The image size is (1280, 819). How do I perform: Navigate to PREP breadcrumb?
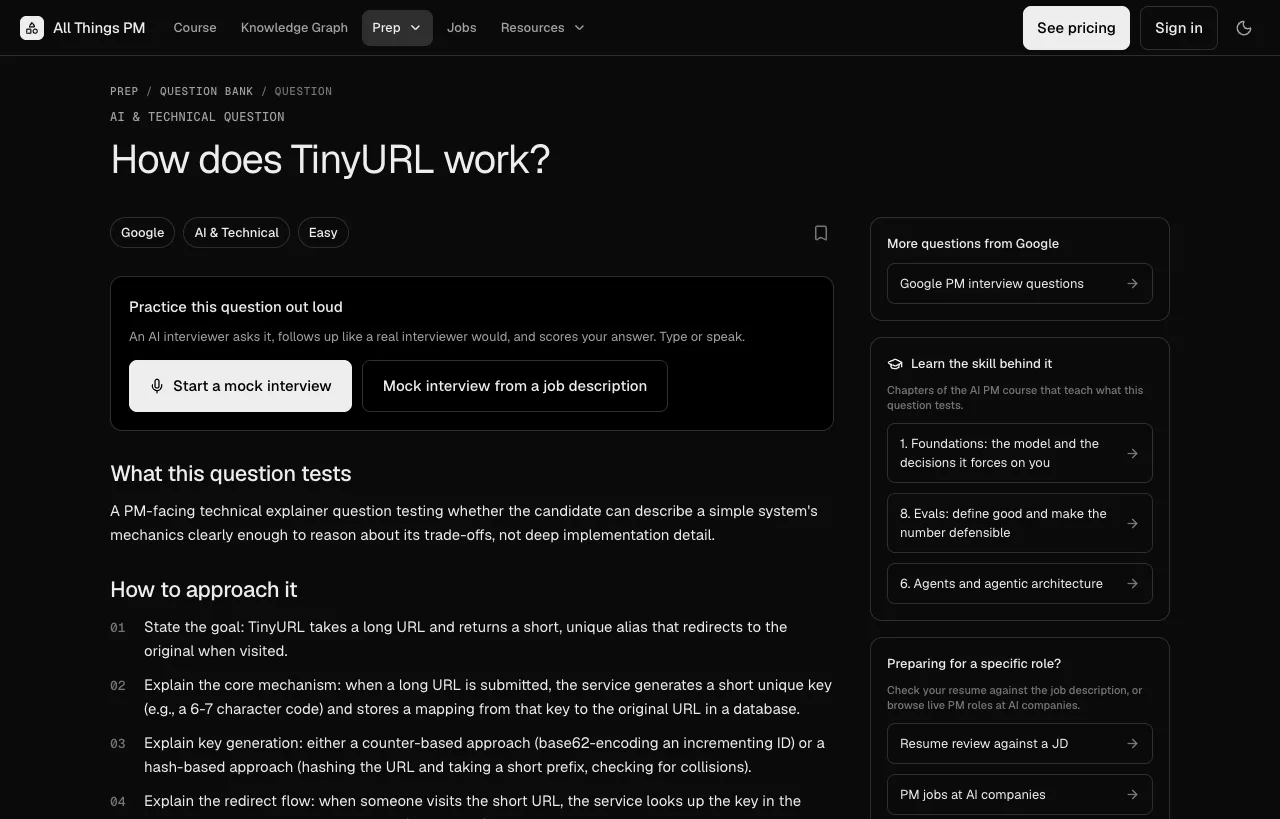click(124, 91)
